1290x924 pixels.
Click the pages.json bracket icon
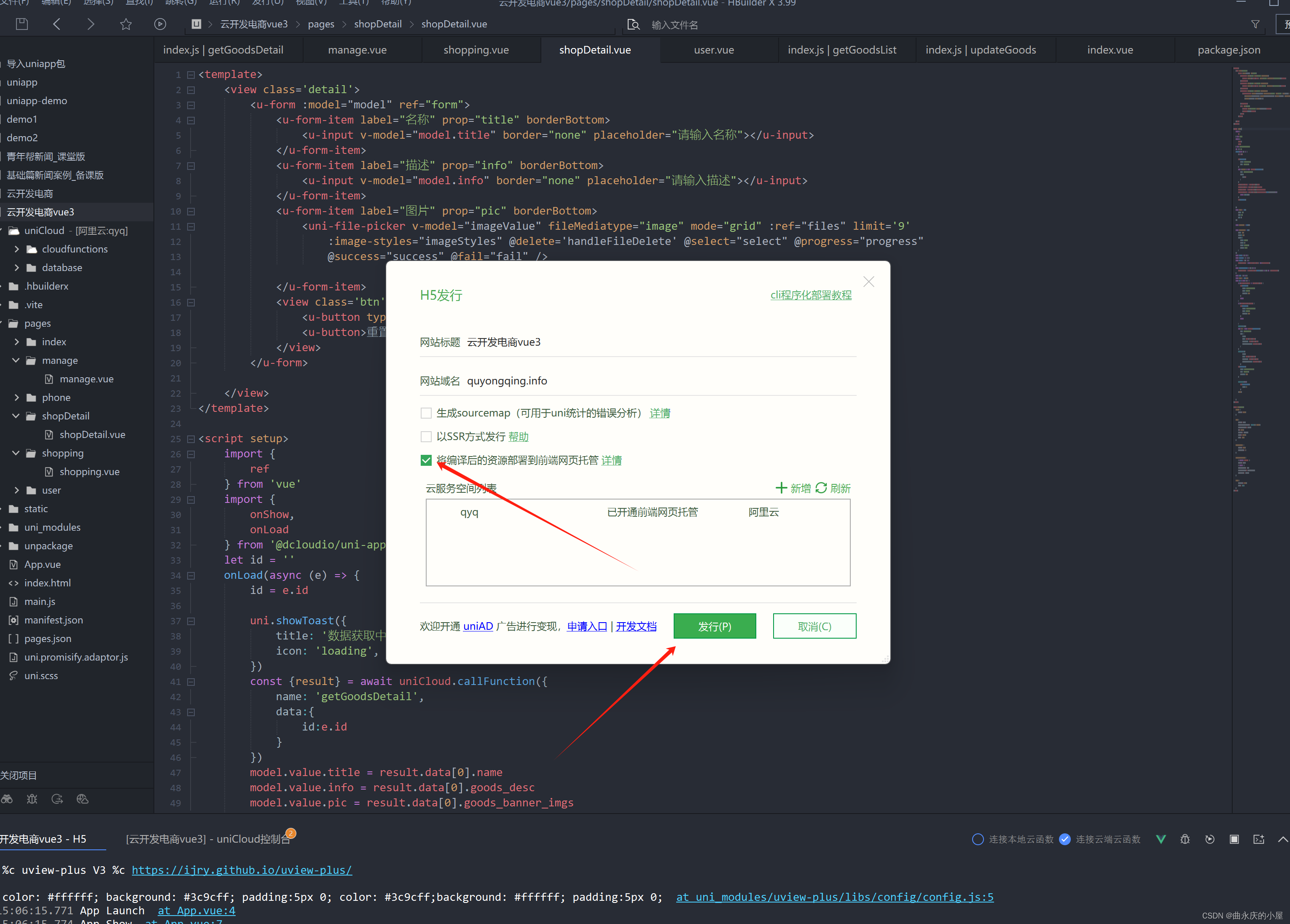pos(13,639)
